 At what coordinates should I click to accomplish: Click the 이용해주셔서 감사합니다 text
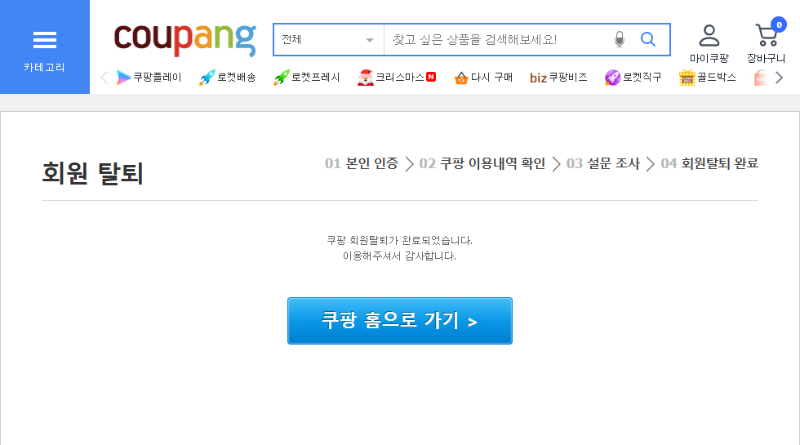(399, 256)
